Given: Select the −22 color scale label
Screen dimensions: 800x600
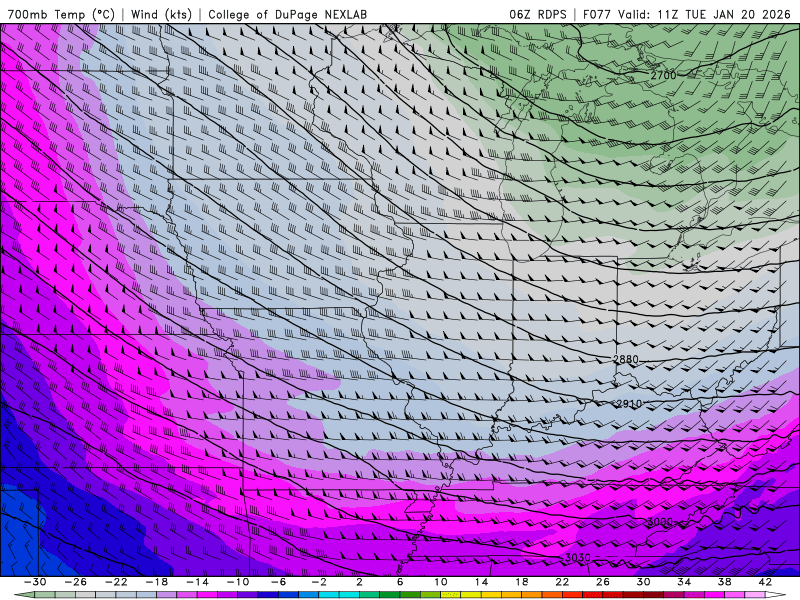Looking at the screenshot, I should click(116, 582).
